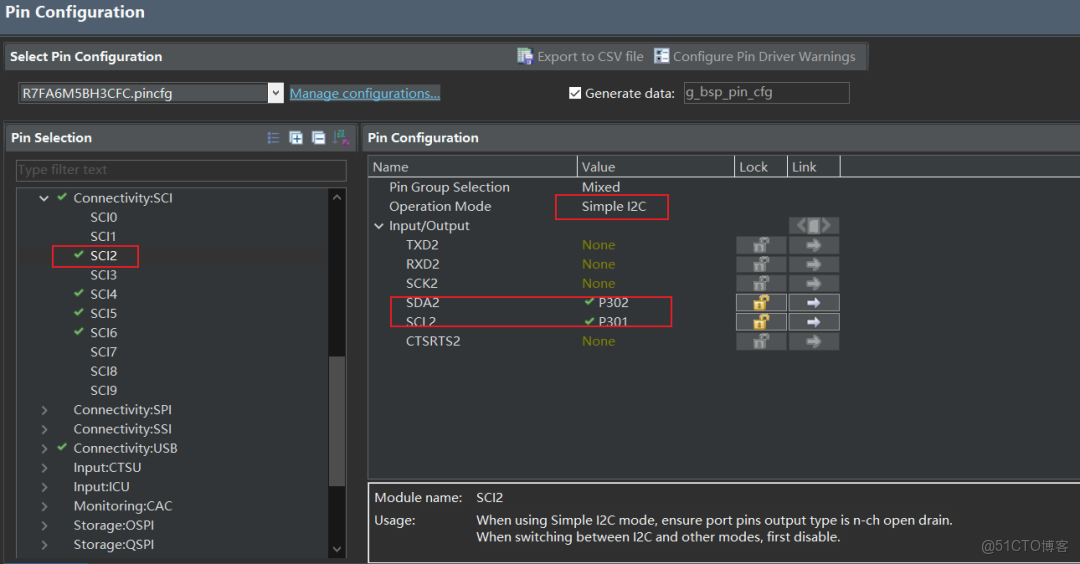This screenshot has height=564, width=1080.
Task: Click the None value for TXD2
Action: [599, 245]
